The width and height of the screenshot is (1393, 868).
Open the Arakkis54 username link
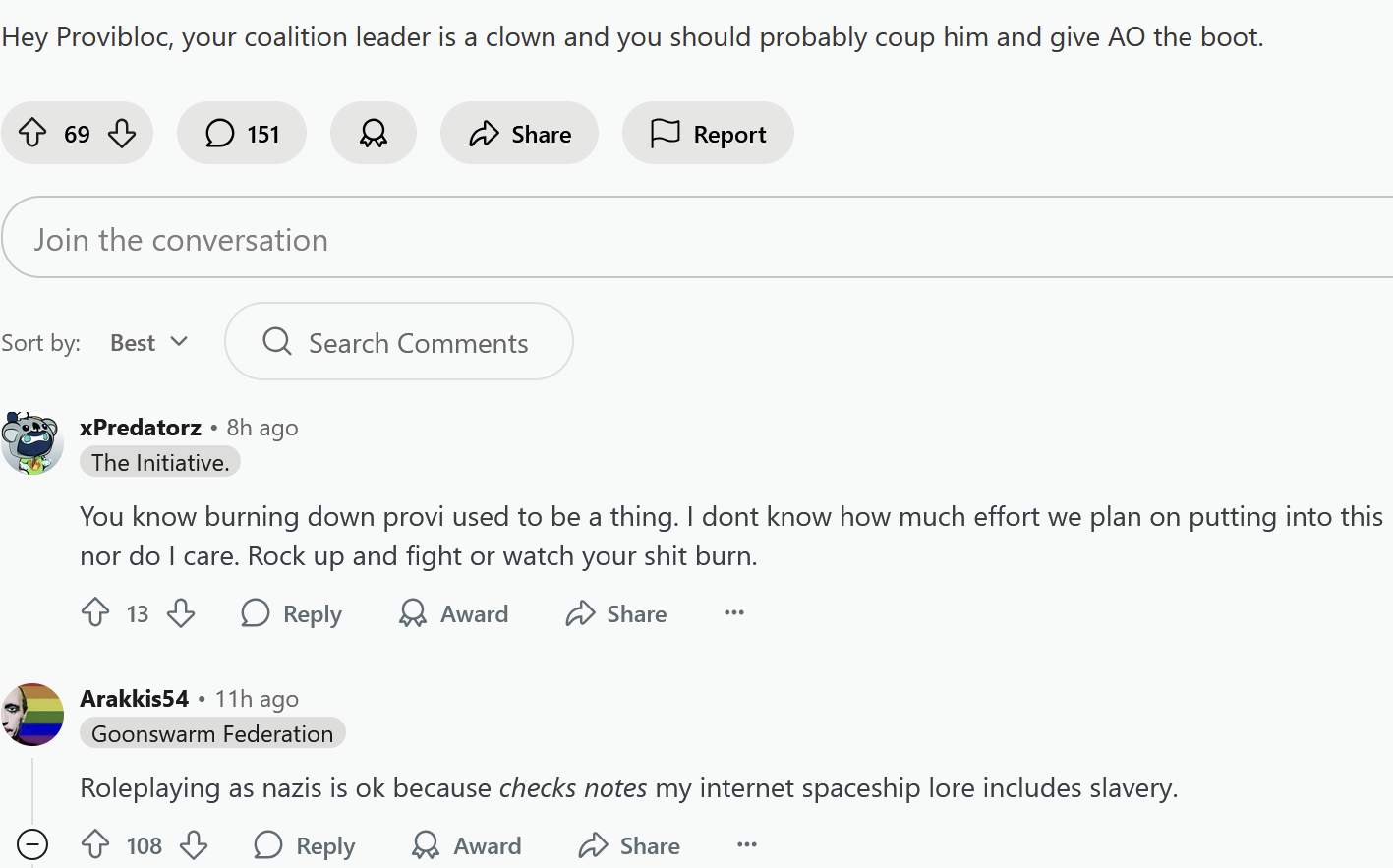[x=134, y=698]
